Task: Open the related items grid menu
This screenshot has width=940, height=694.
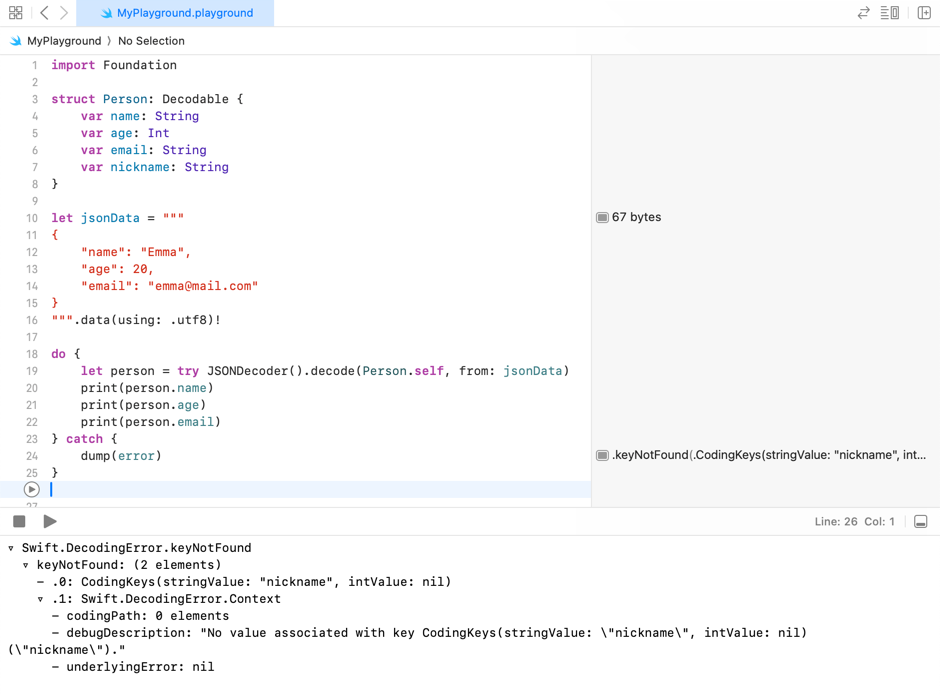Action: click(x=16, y=13)
